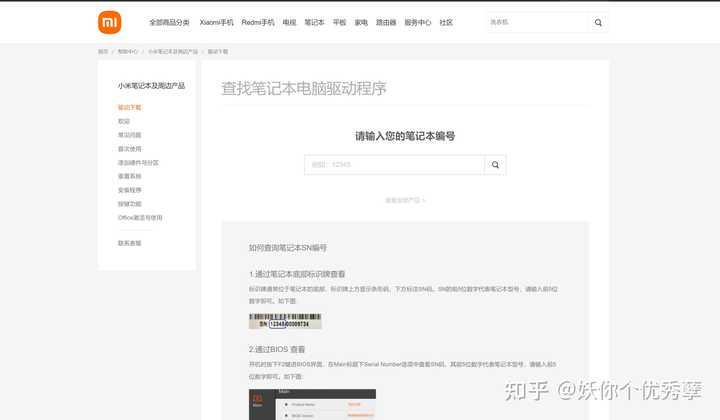This screenshot has width=720, height=420.
Task: Open the 全部商品分类 menu
Action: 169,22
